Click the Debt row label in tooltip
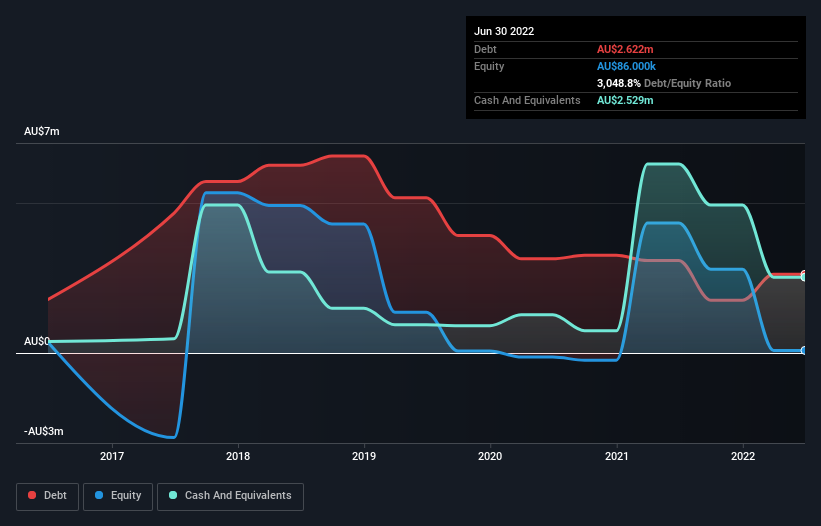Image resolution: width=821 pixels, height=526 pixels. (485, 49)
